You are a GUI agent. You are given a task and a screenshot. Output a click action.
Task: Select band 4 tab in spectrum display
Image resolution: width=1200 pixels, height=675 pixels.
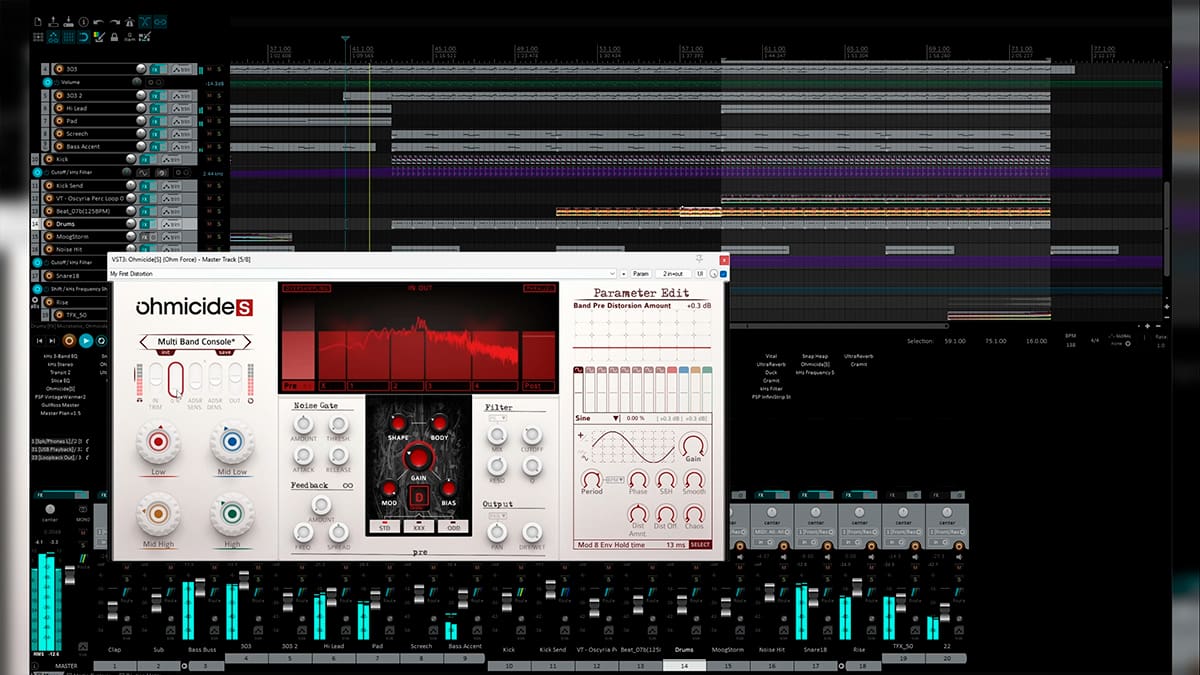495,385
